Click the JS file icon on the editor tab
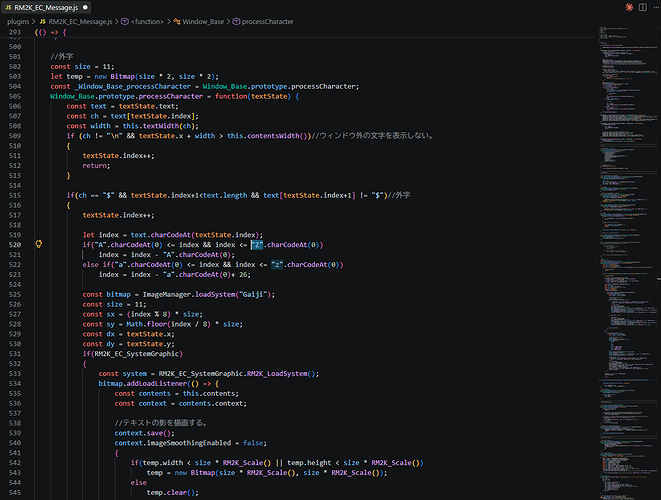The width and height of the screenshot is (661, 500). click(x=8, y=7)
